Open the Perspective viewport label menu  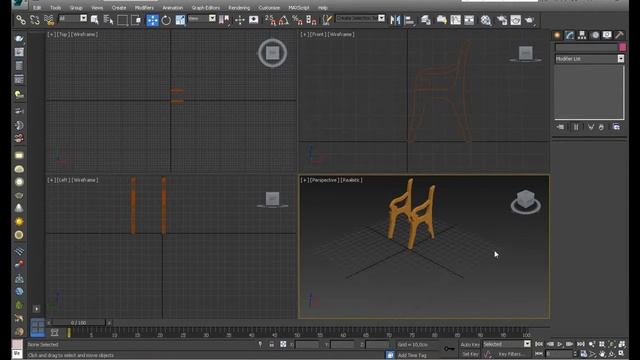(324, 180)
